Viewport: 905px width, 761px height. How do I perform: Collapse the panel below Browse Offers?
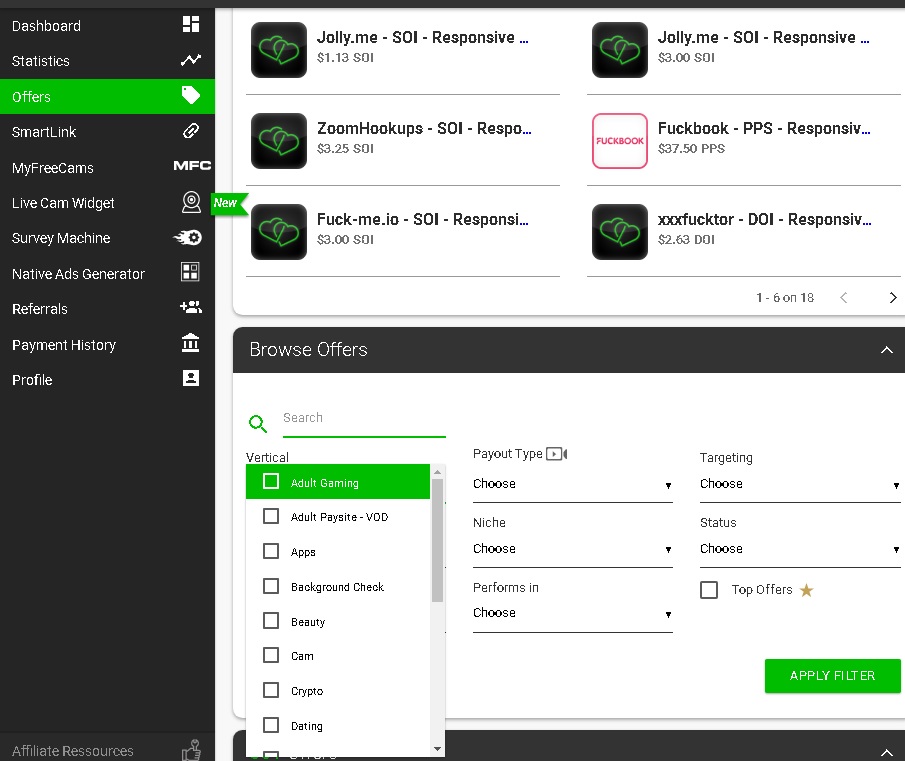pyautogui.click(x=887, y=752)
